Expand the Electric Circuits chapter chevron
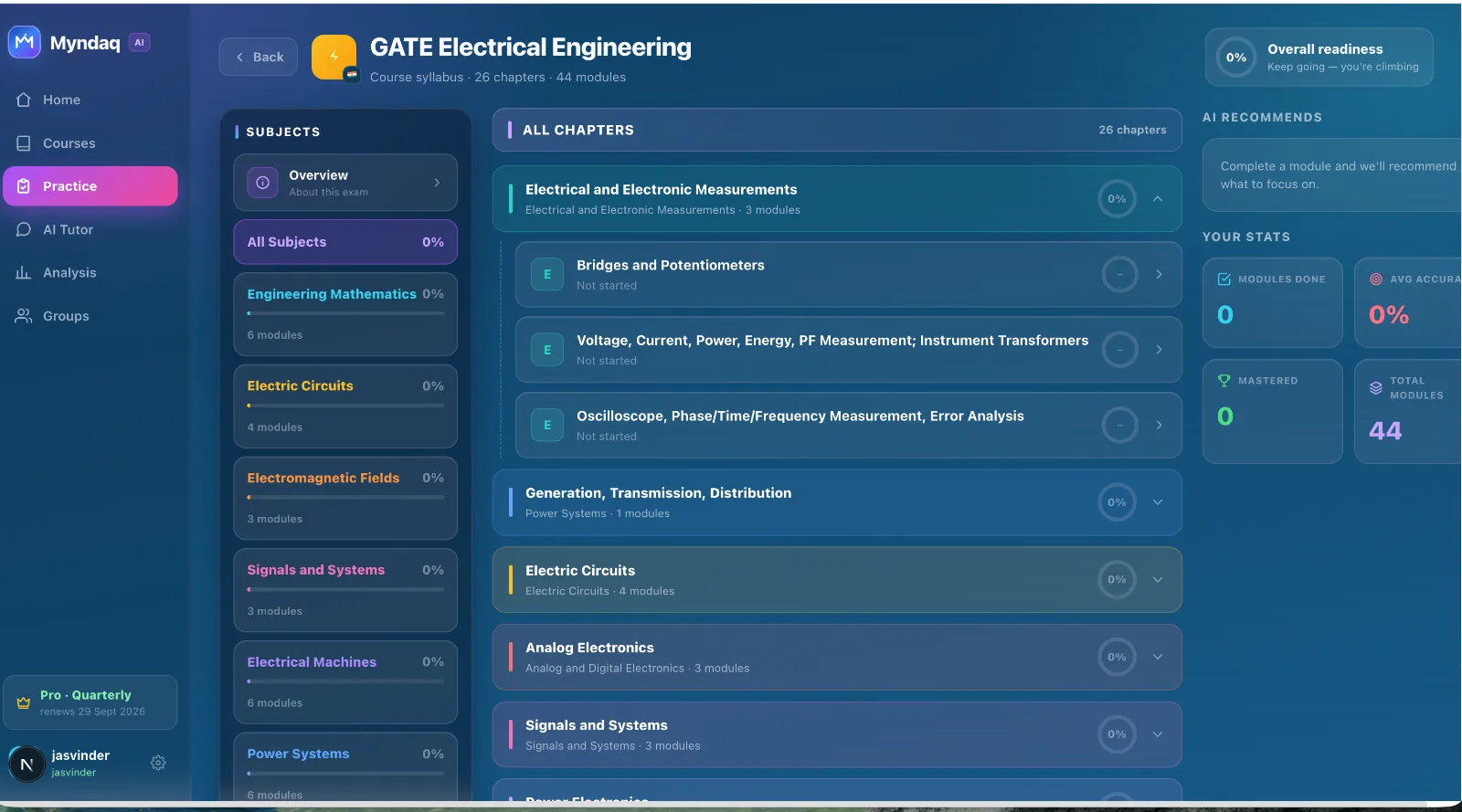Screen dimensions: 1462x812 (x=1158, y=579)
